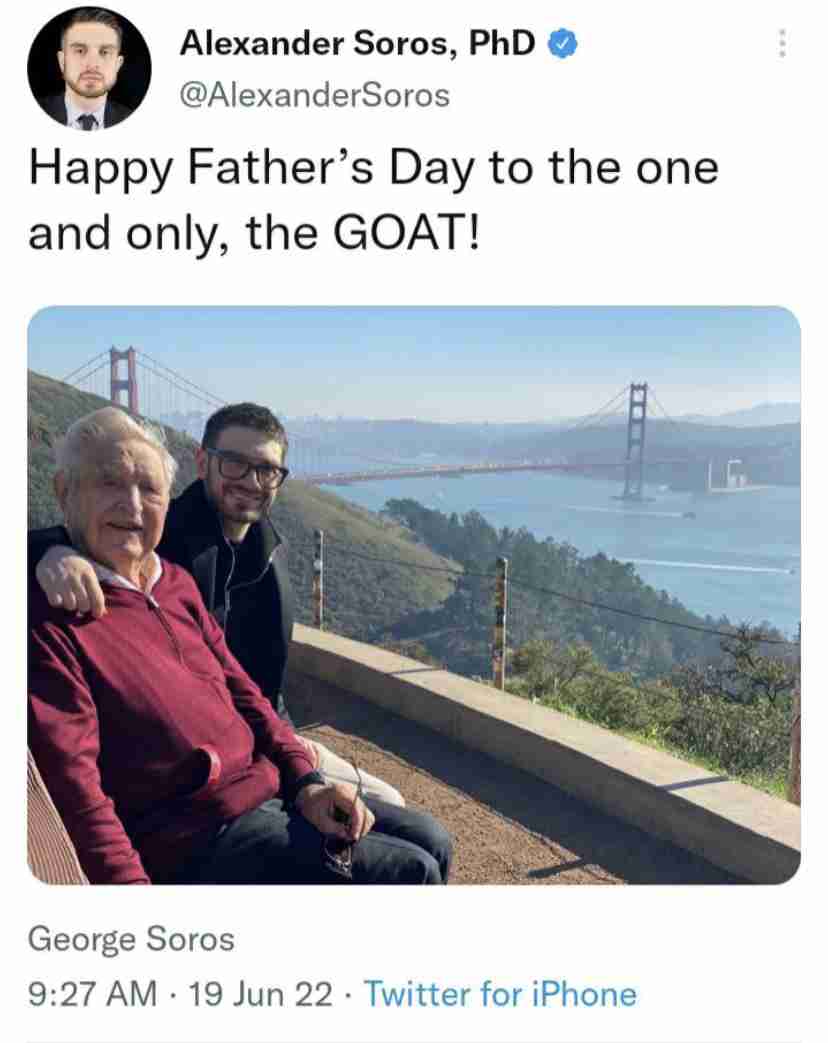The width and height of the screenshot is (828, 1043).
Task: Select the George Soros tagged person label
Action: [131, 939]
